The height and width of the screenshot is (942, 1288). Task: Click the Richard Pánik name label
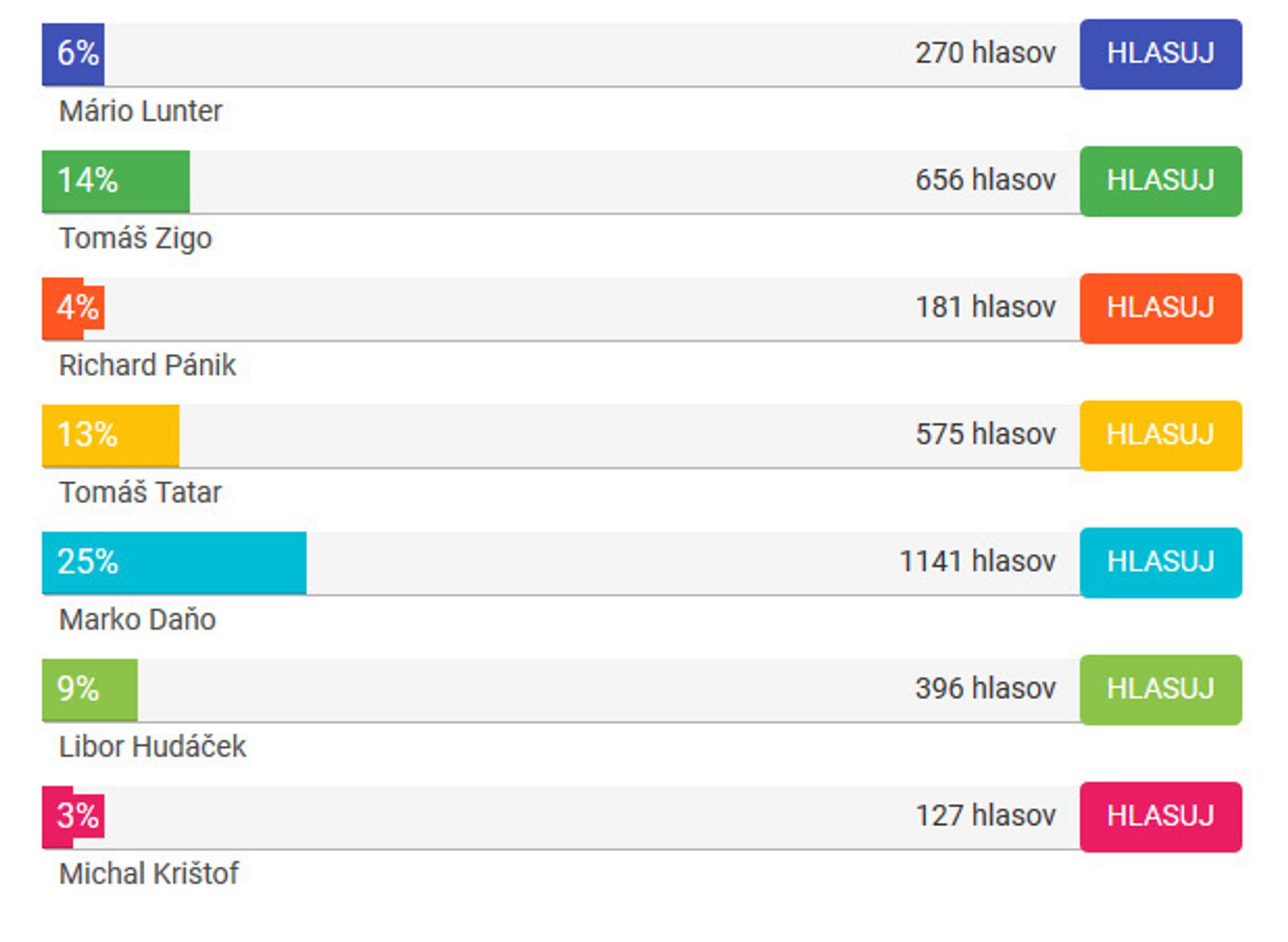click(147, 366)
